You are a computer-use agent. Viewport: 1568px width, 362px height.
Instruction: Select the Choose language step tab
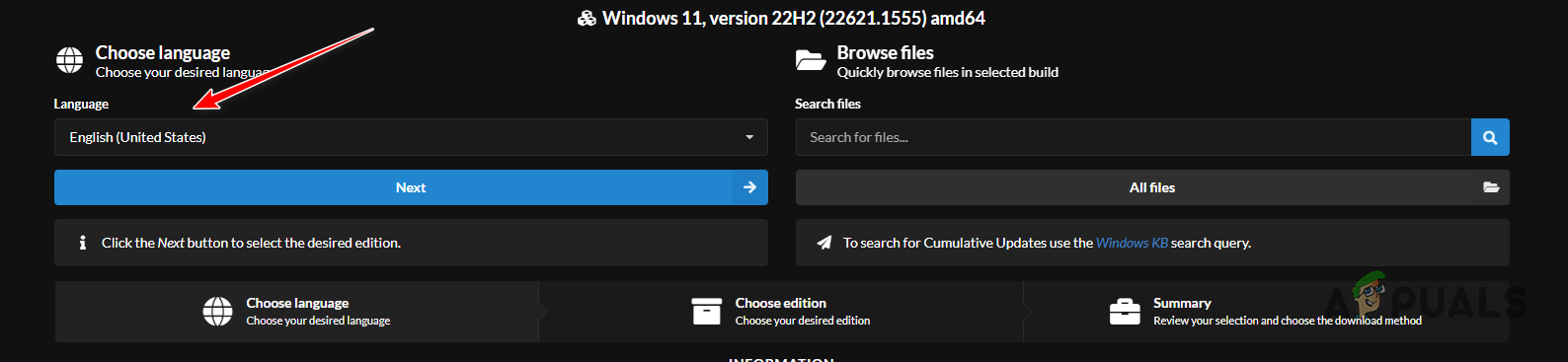[x=297, y=312]
